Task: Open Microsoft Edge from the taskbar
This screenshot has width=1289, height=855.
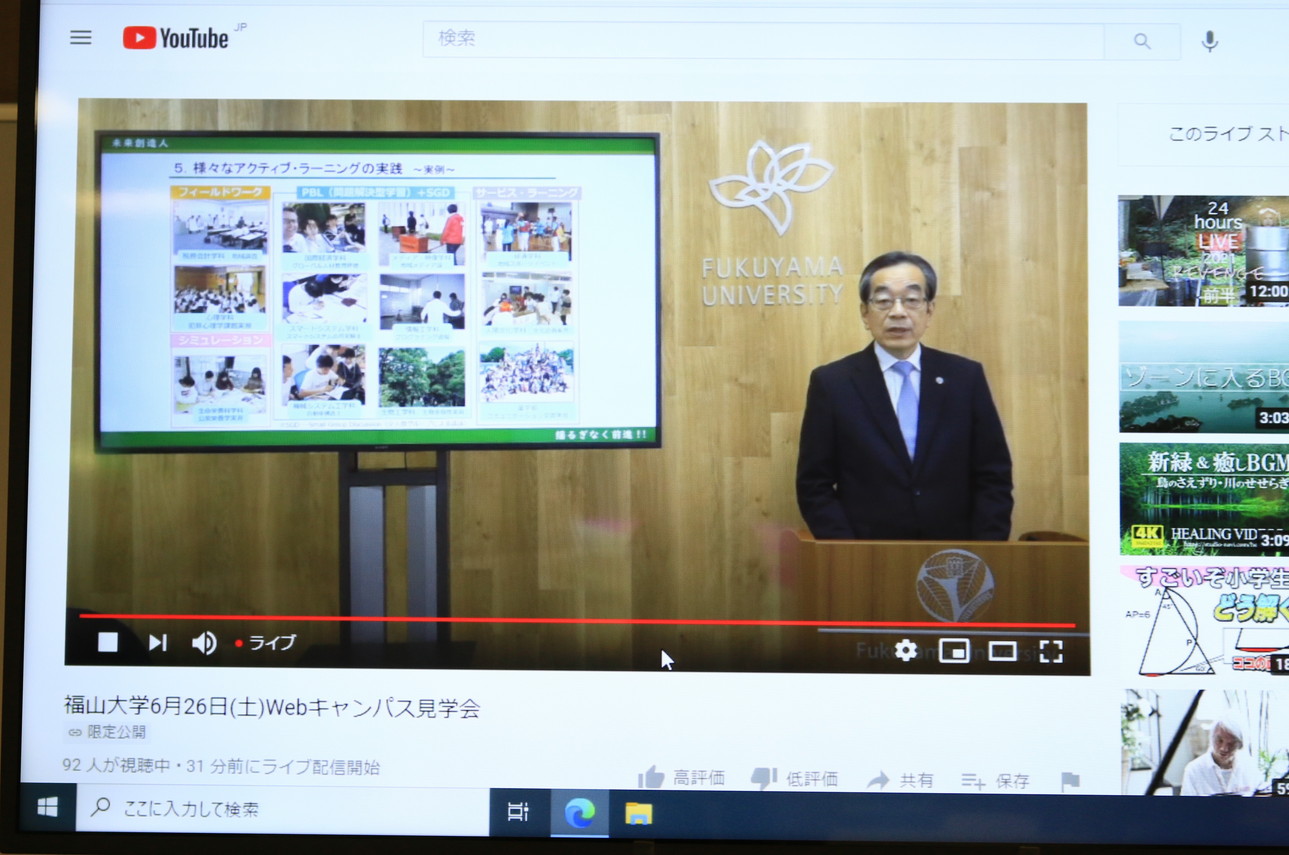Action: pyautogui.click(x=579, y=813)
